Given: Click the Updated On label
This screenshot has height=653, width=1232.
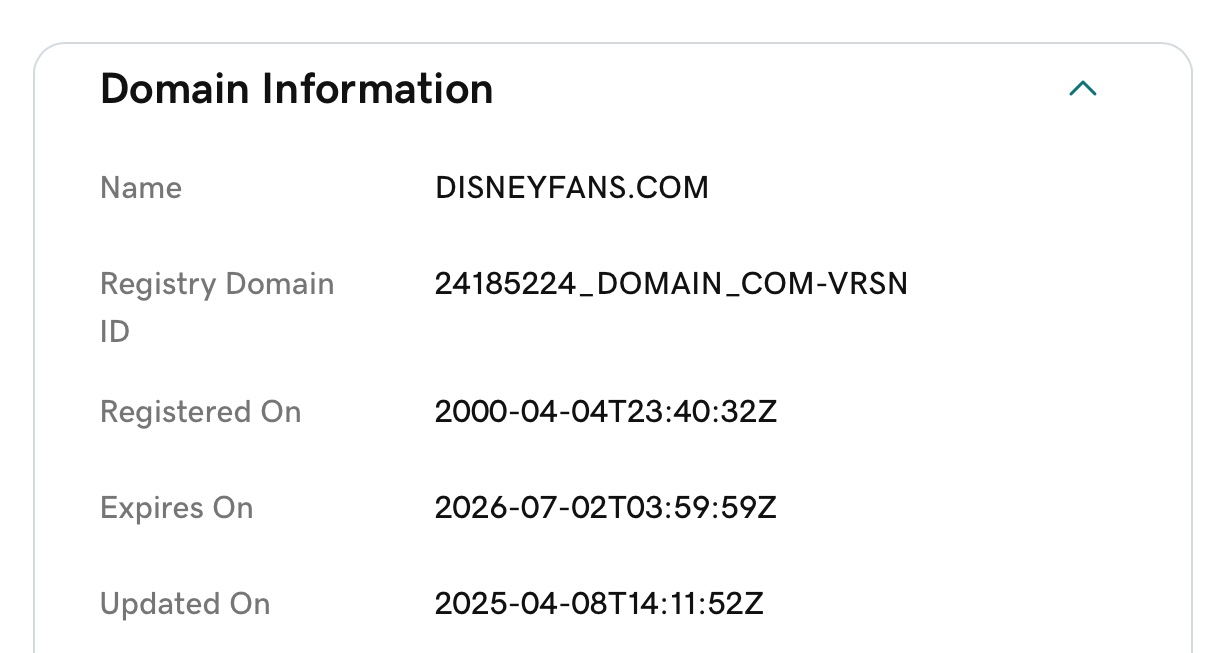Looking at the screenshot, I should pyautogui.click(x=185, y=604).
